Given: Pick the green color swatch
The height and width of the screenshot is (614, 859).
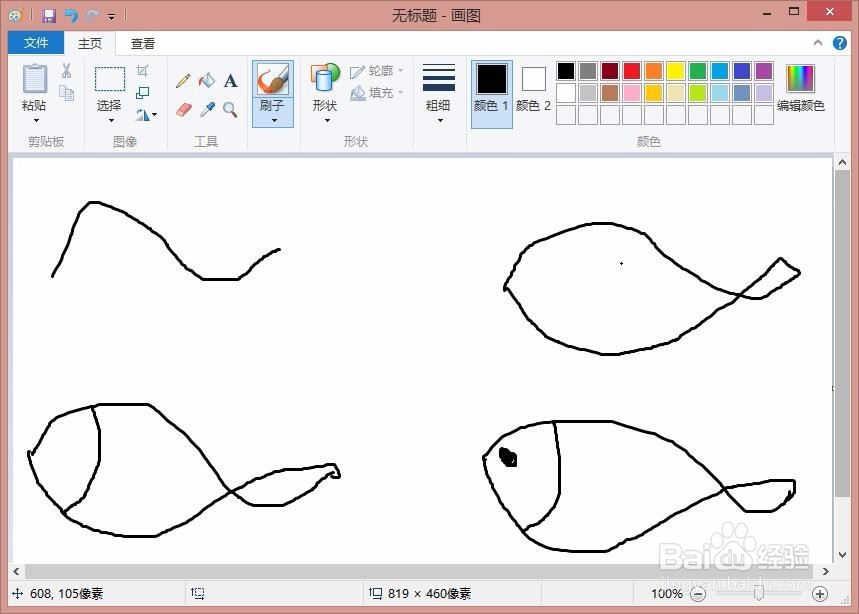Looking at the screenshot, I should [x=697, y=71].
